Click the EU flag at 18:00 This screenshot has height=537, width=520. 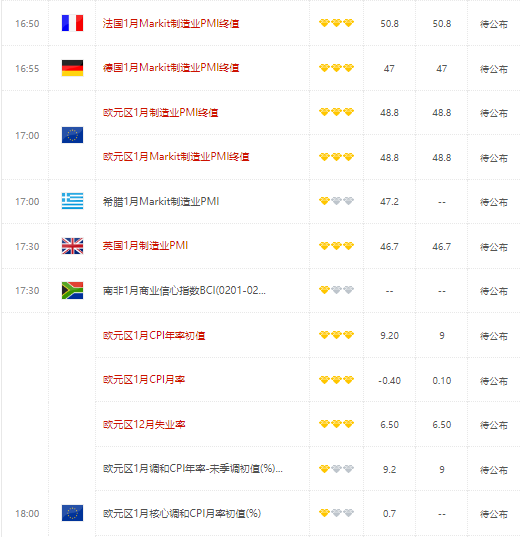72,513
